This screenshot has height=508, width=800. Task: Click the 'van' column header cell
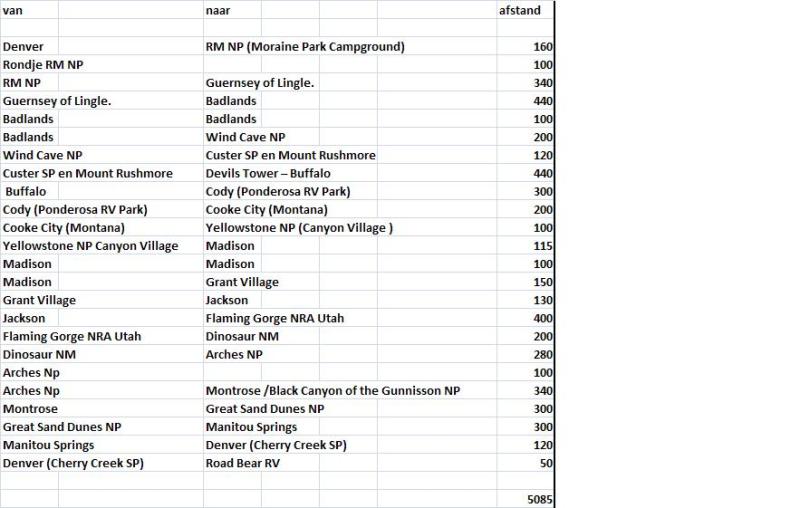(x=12, y=9)
